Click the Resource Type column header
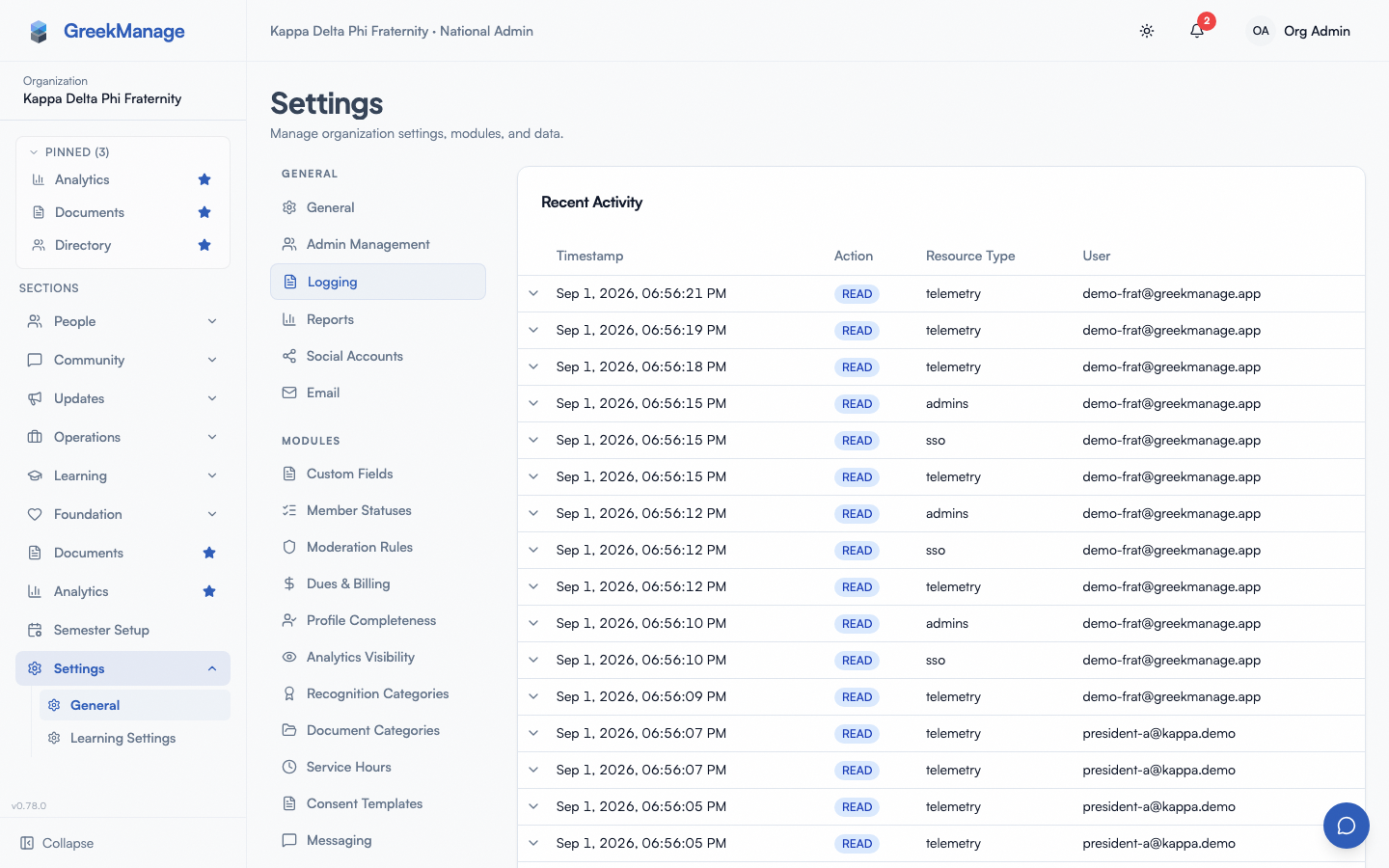Image resolution: width=1389 pixels, height=868 pixels. click(970, 256)
